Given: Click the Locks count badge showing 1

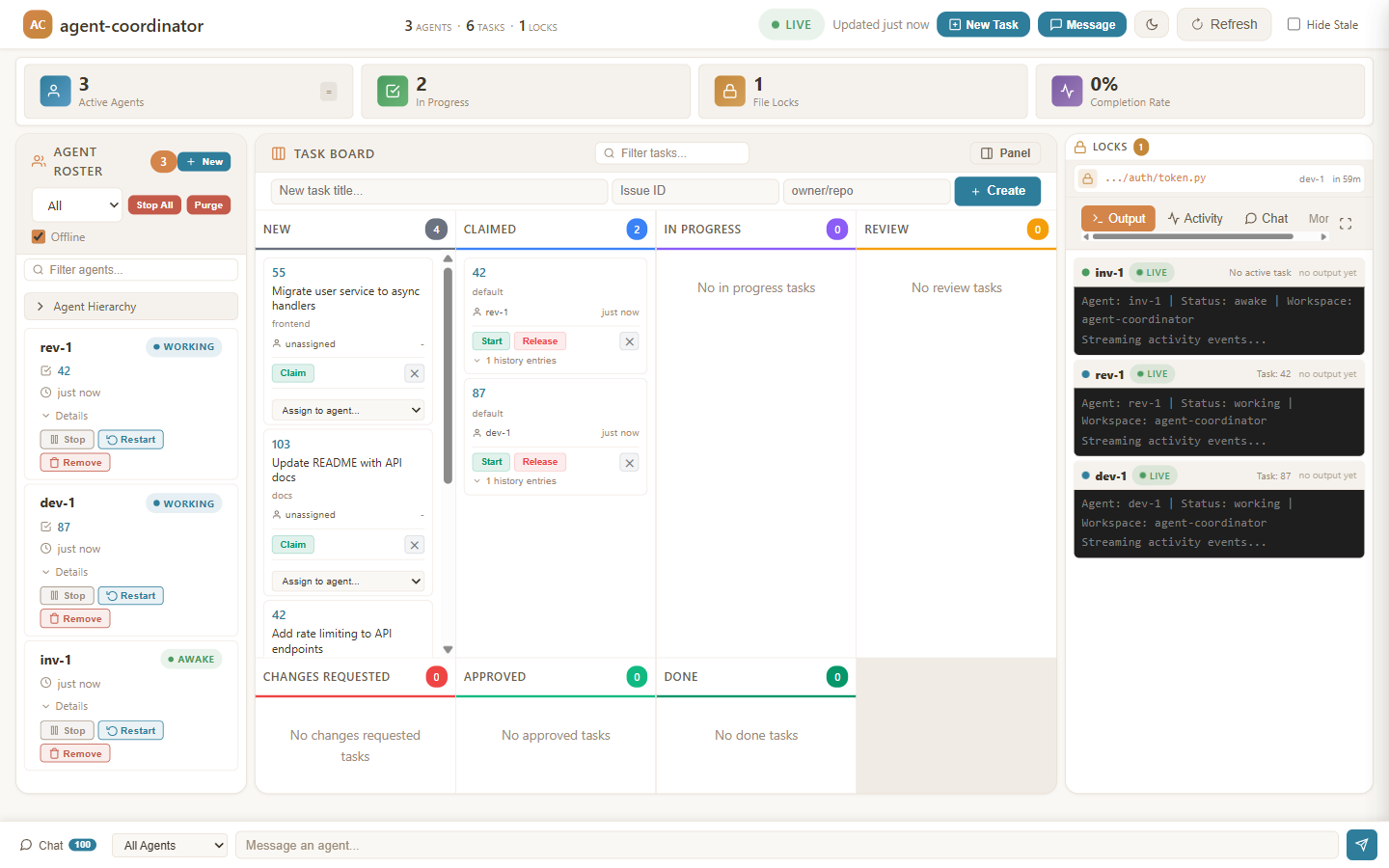Looking at the screenshot, I should click(x=1141, y=147).
